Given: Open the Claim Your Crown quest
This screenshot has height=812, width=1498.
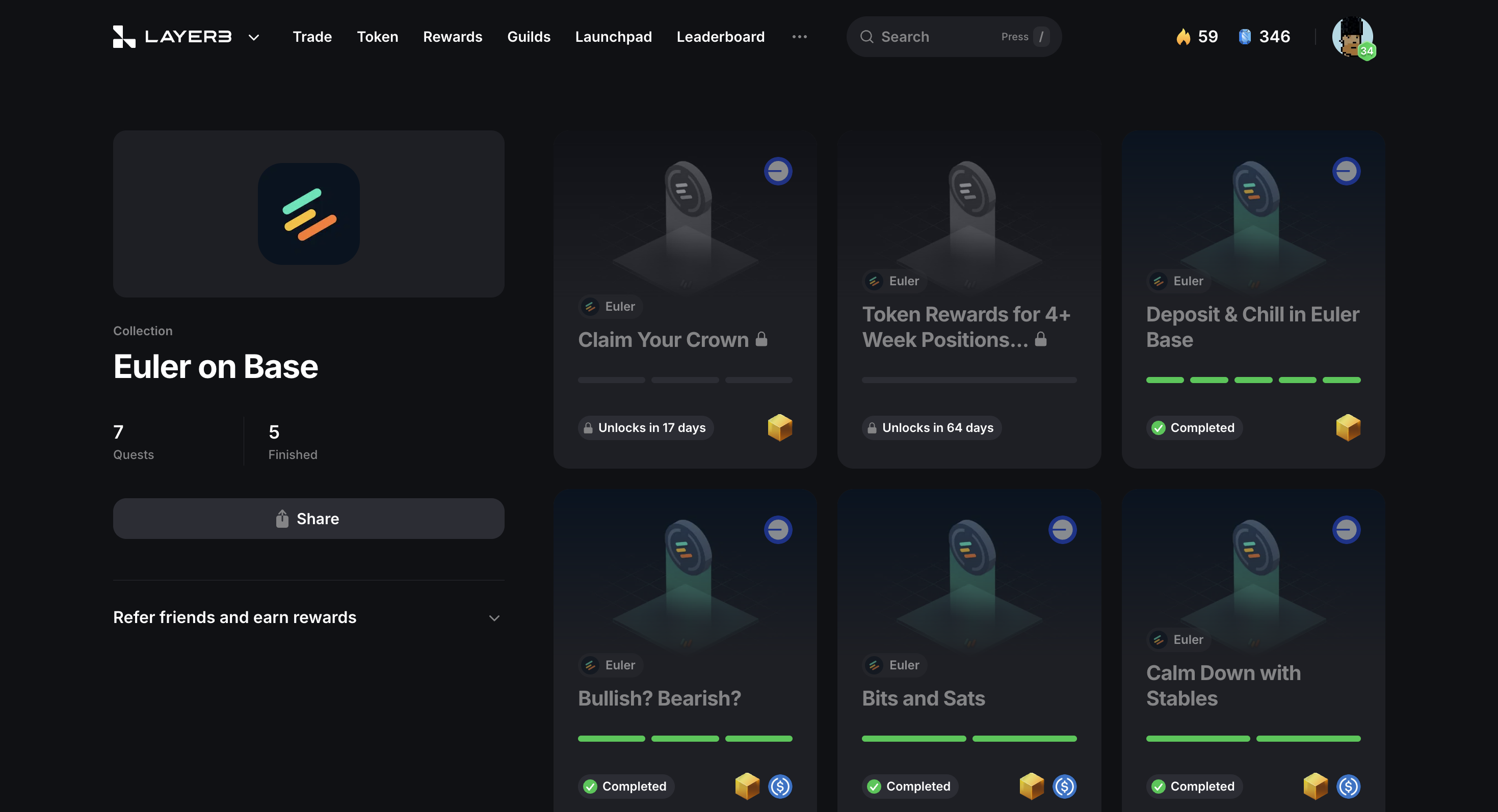Looking at the screenshot, I should [x=685, y=300].
